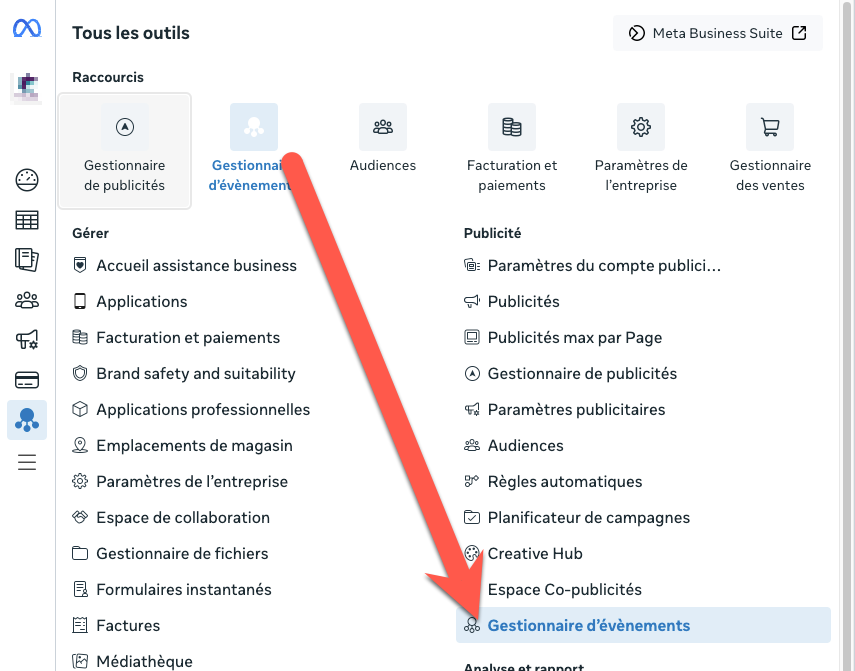Image resolution: width=855 pixels, height=671 pixels.
Task: Click shield icon beside Brand safety
Action: pos(80,373)
